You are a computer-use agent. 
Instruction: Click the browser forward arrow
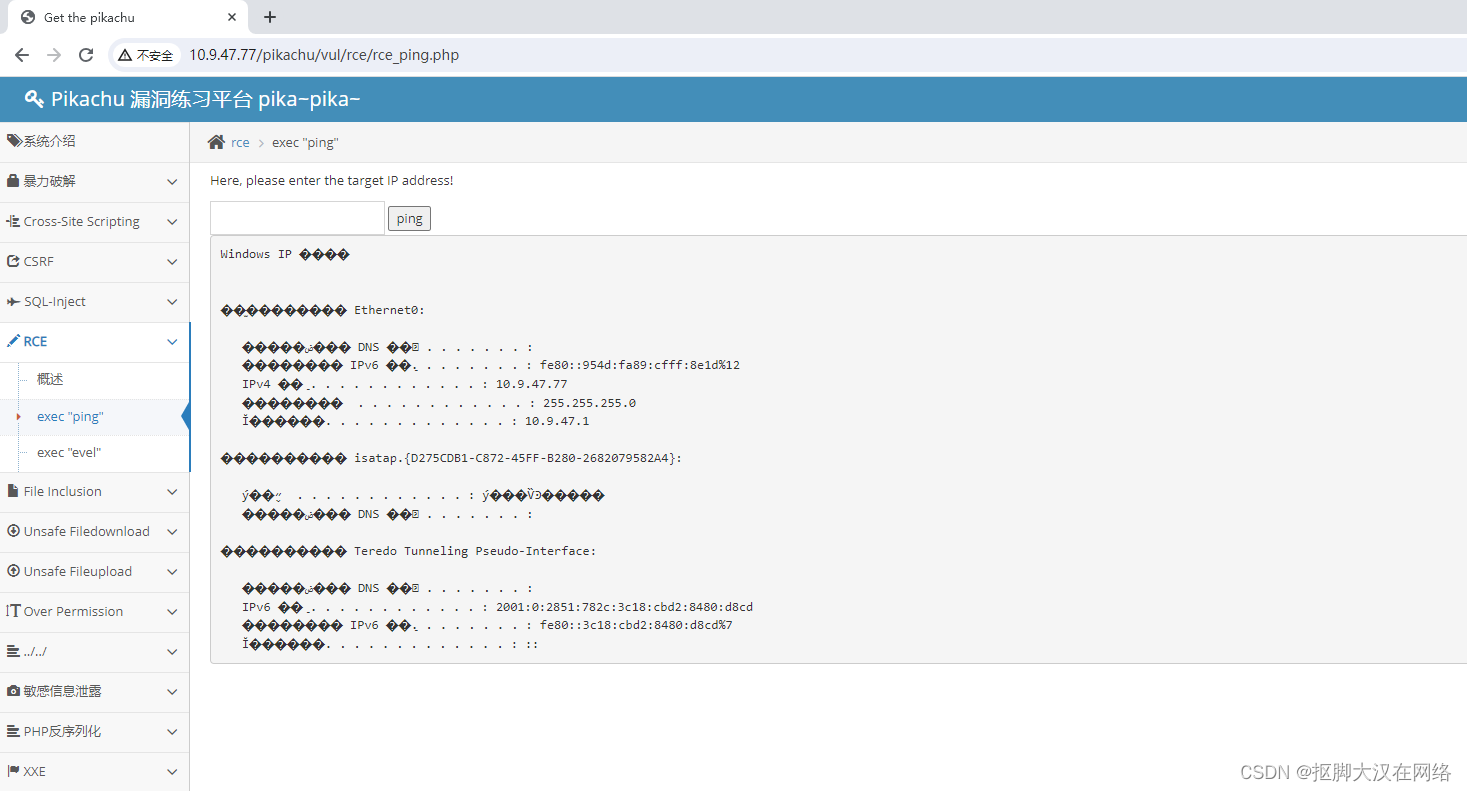54,55
